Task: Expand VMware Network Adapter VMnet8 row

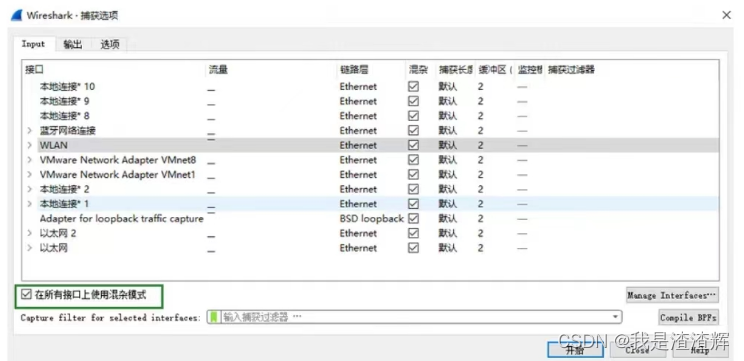Action: (29, 160)
